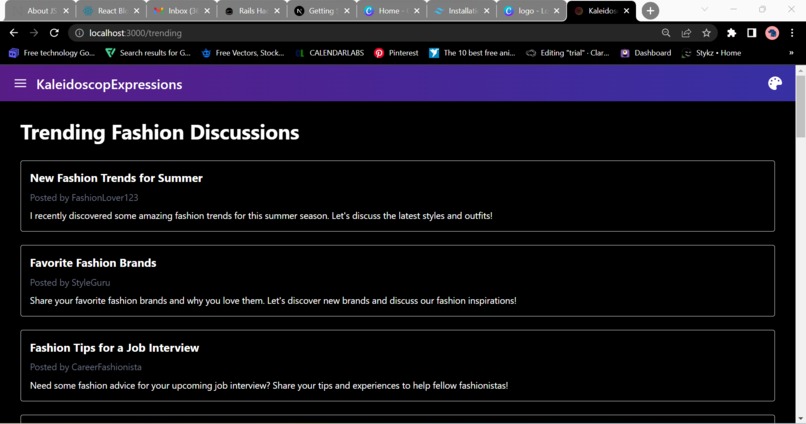The height and width of the screenshot is (424, 806).
Task: Switch to the React Blog tab
Action: pos(112,11)
